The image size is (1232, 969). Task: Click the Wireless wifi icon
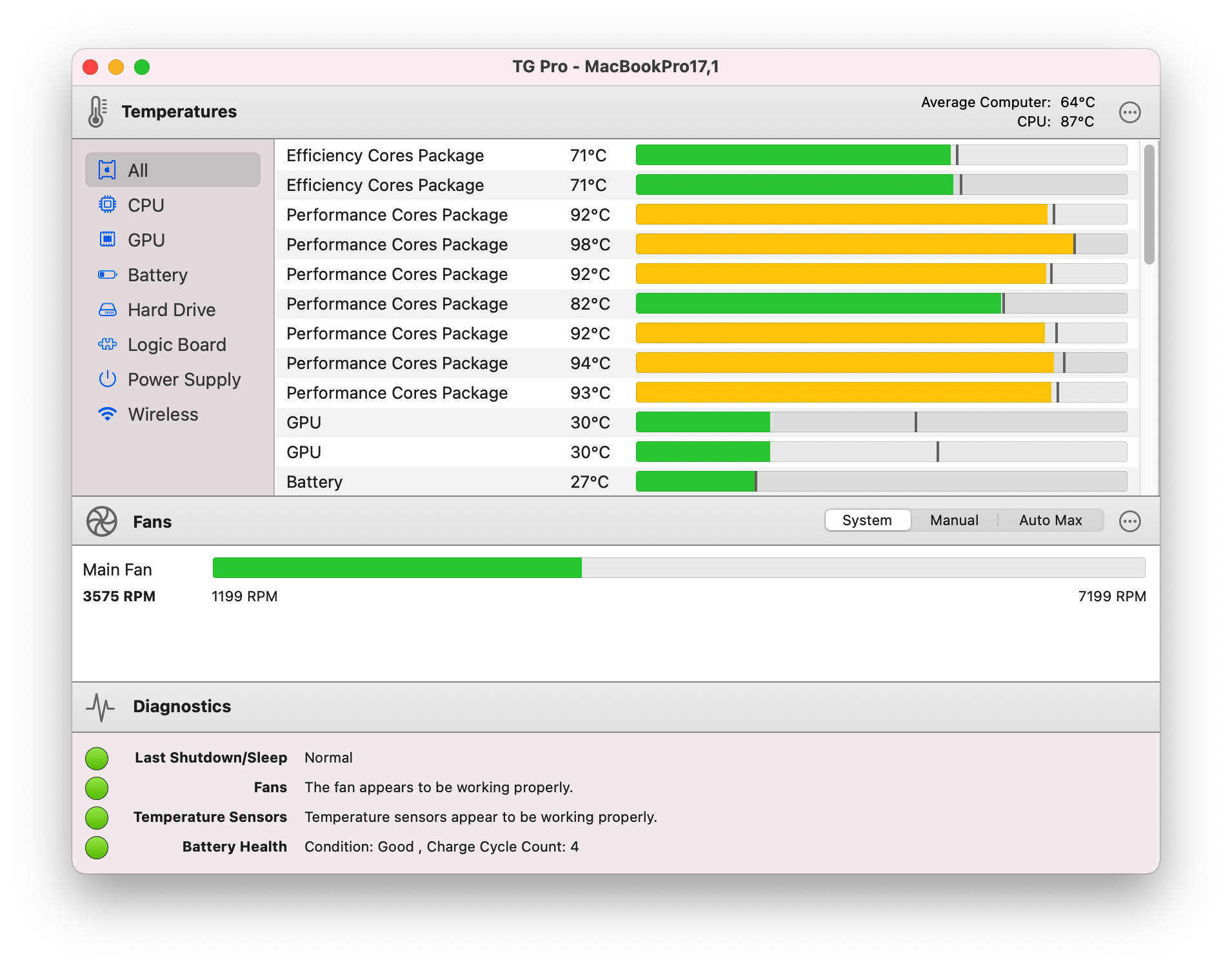107,414
